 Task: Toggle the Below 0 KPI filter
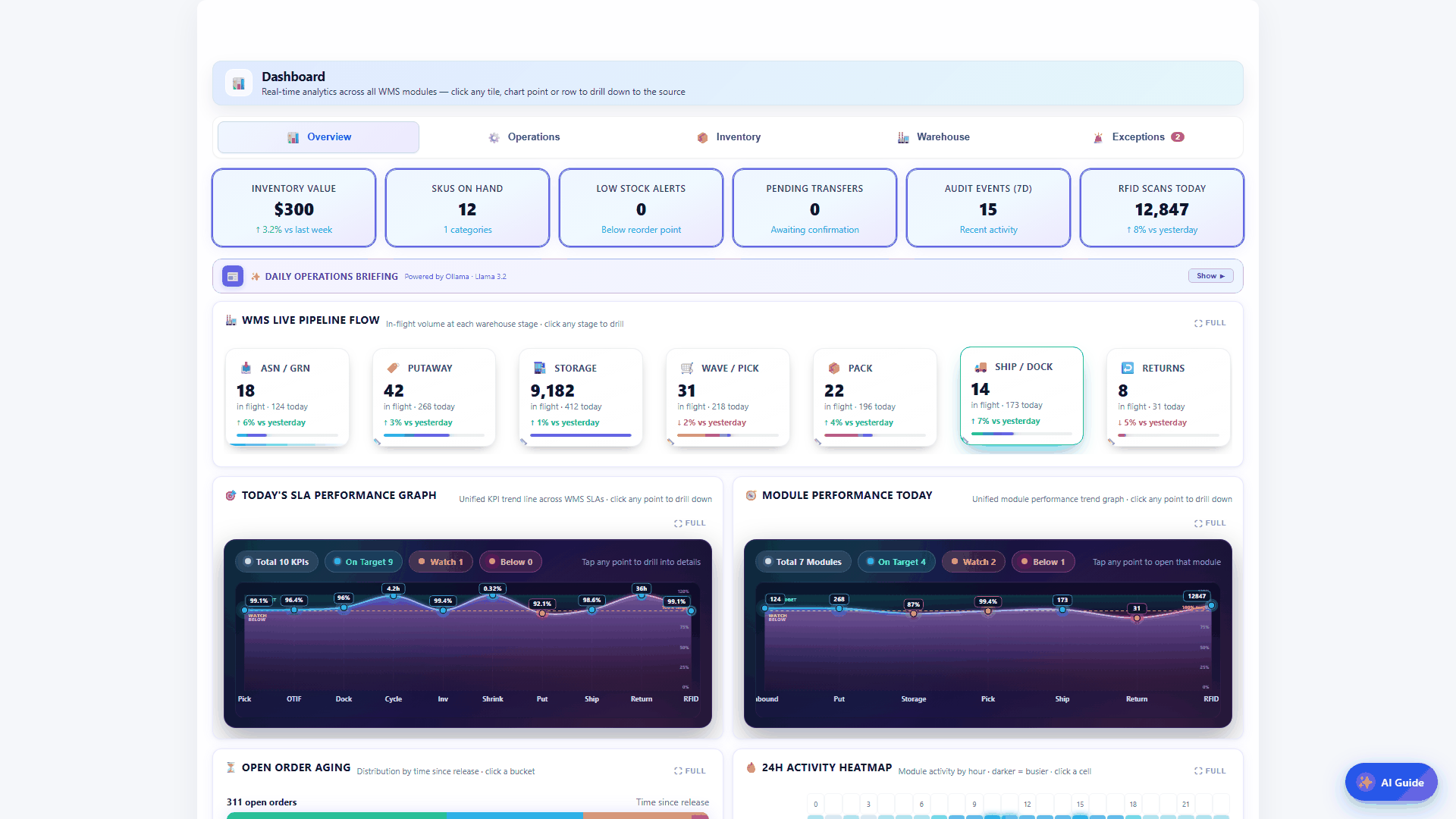pos(511,562)
